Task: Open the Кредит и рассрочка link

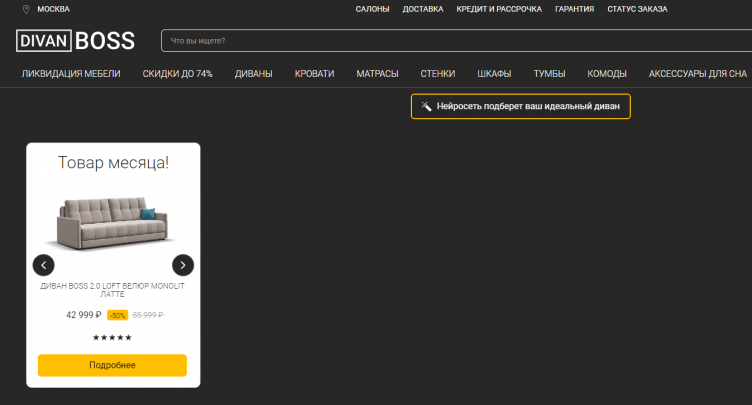Action: [x=498, y=9]
